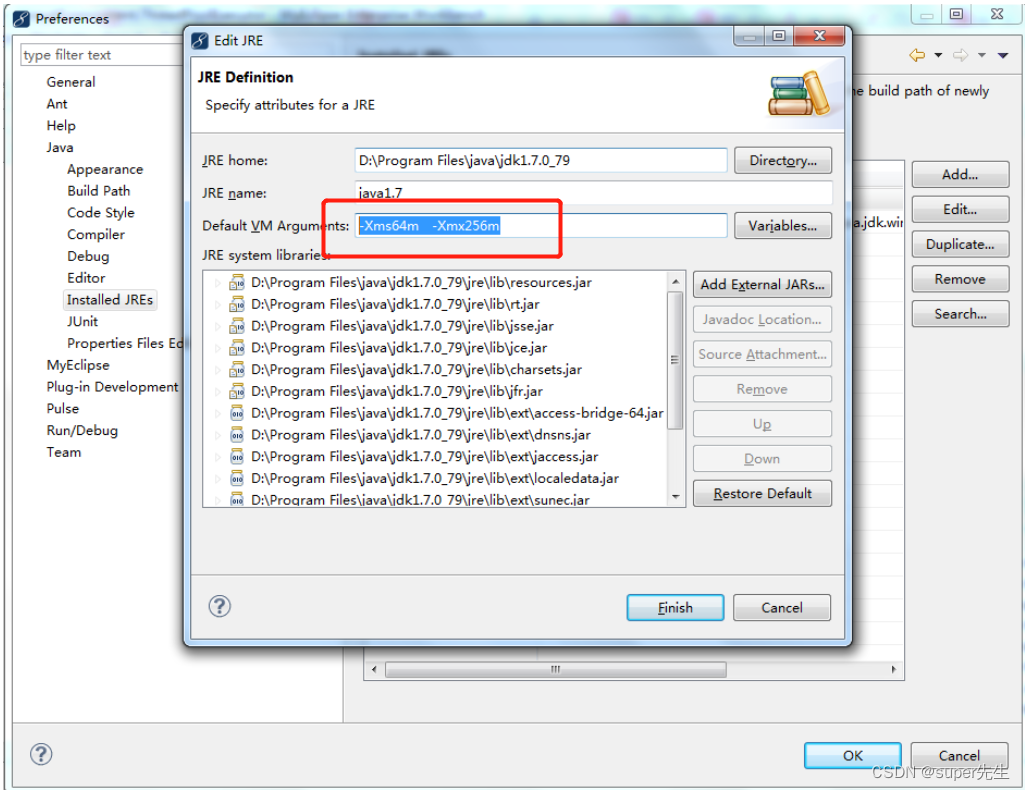Click Add... in Installed JREs page
This screenshot has height=790, width=1025.
[x=960, y=174]
